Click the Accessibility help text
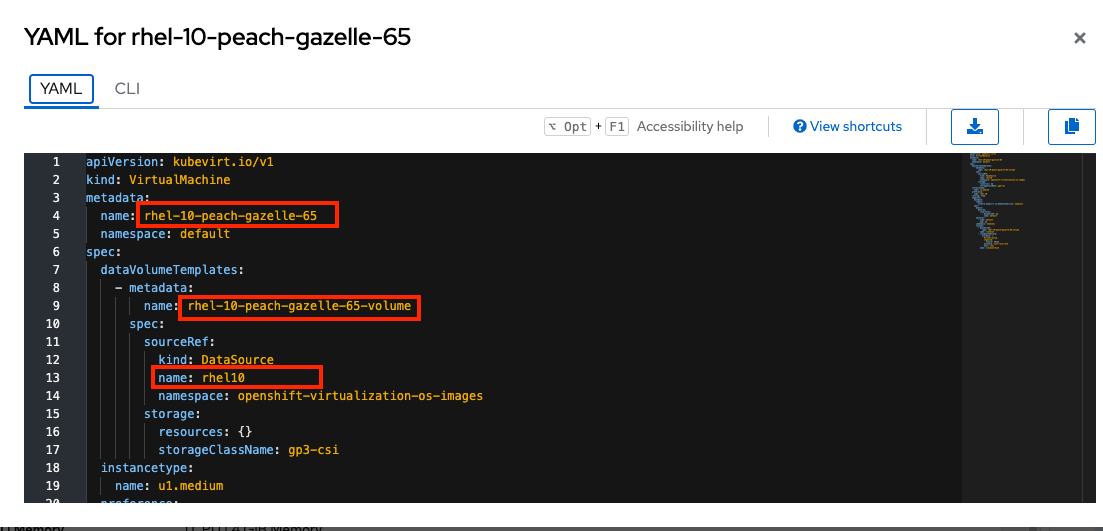This screenshot has height=531, width=1103. (x=689, y=127)
